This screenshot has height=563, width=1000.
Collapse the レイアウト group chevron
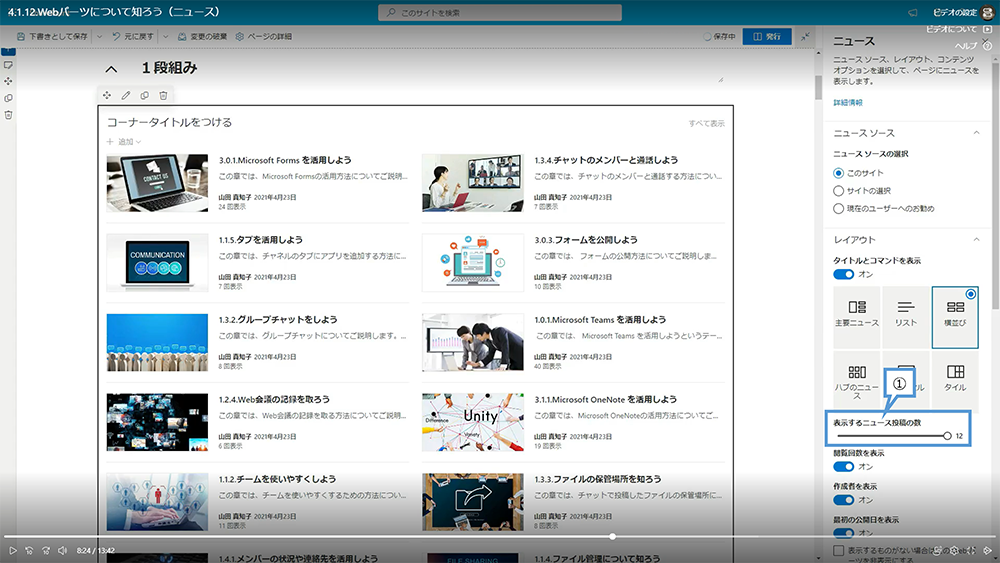point(976,239)
